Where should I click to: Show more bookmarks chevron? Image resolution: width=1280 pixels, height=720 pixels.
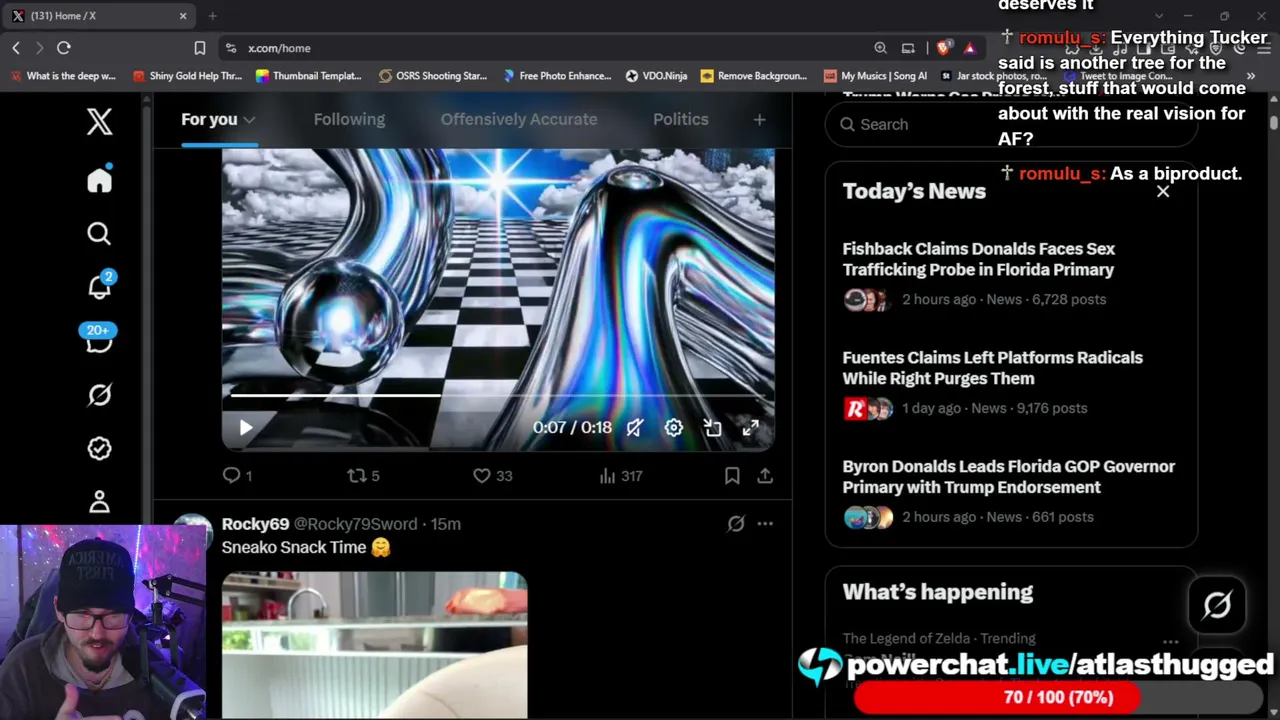point(1250,76)
